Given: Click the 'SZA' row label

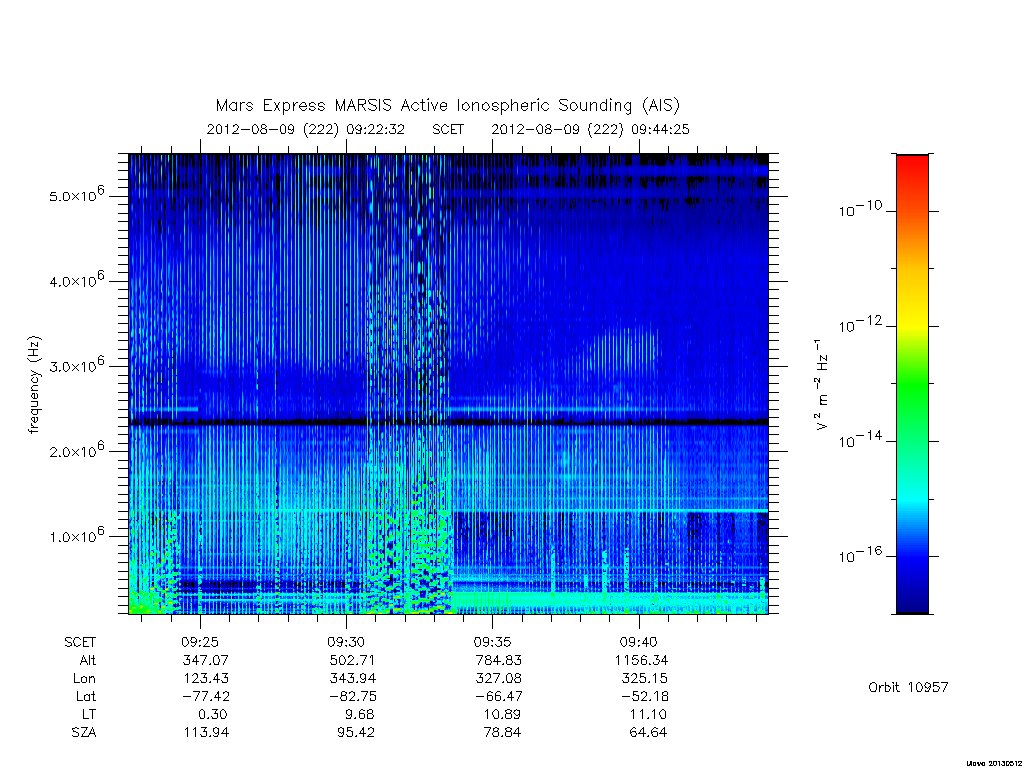Looking at the screenshot, I should coord(84,732).
